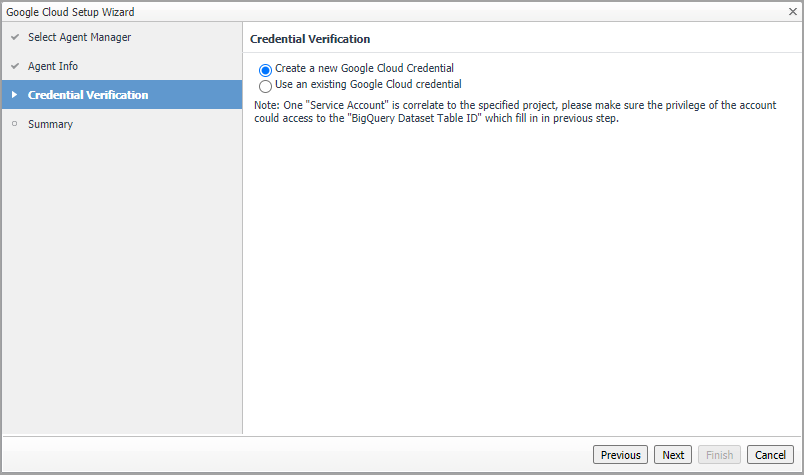Click Next to continue the wizard
The image size is (804, 475).
click(673, 455)
